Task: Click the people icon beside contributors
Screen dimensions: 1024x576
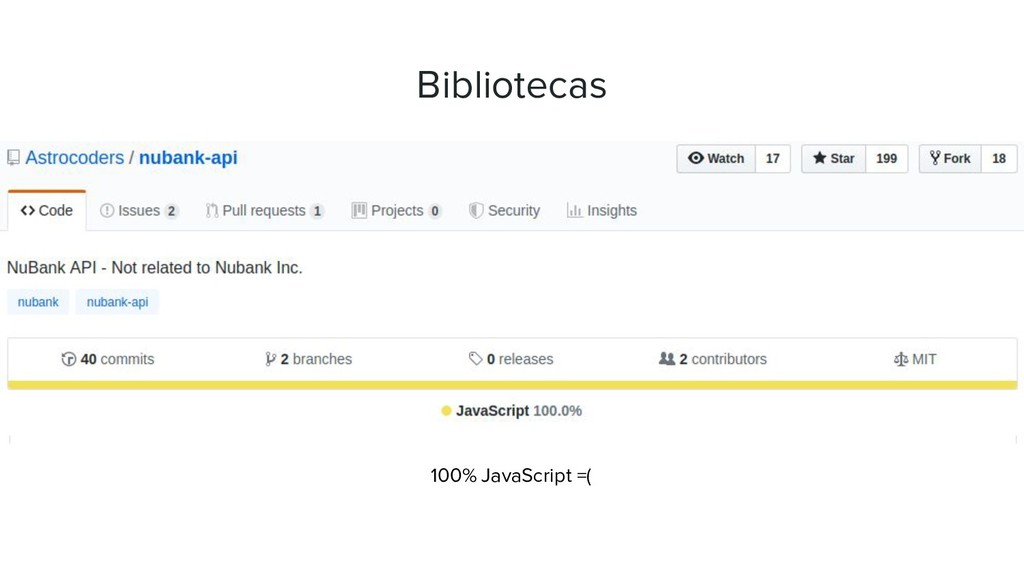Action: coord(666,359)
